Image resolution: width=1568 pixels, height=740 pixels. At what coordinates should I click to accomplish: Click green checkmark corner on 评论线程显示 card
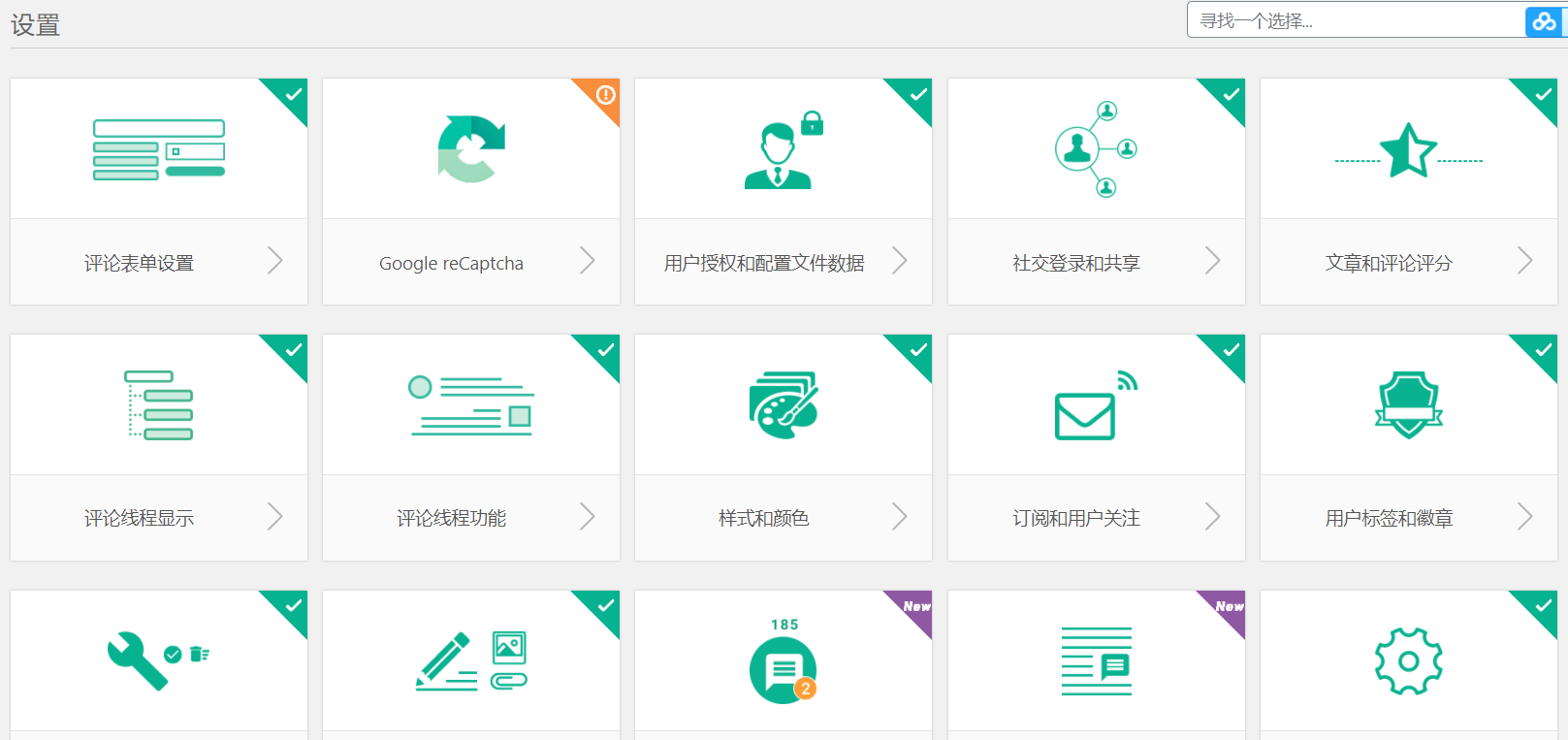click(x=291, y=351)
